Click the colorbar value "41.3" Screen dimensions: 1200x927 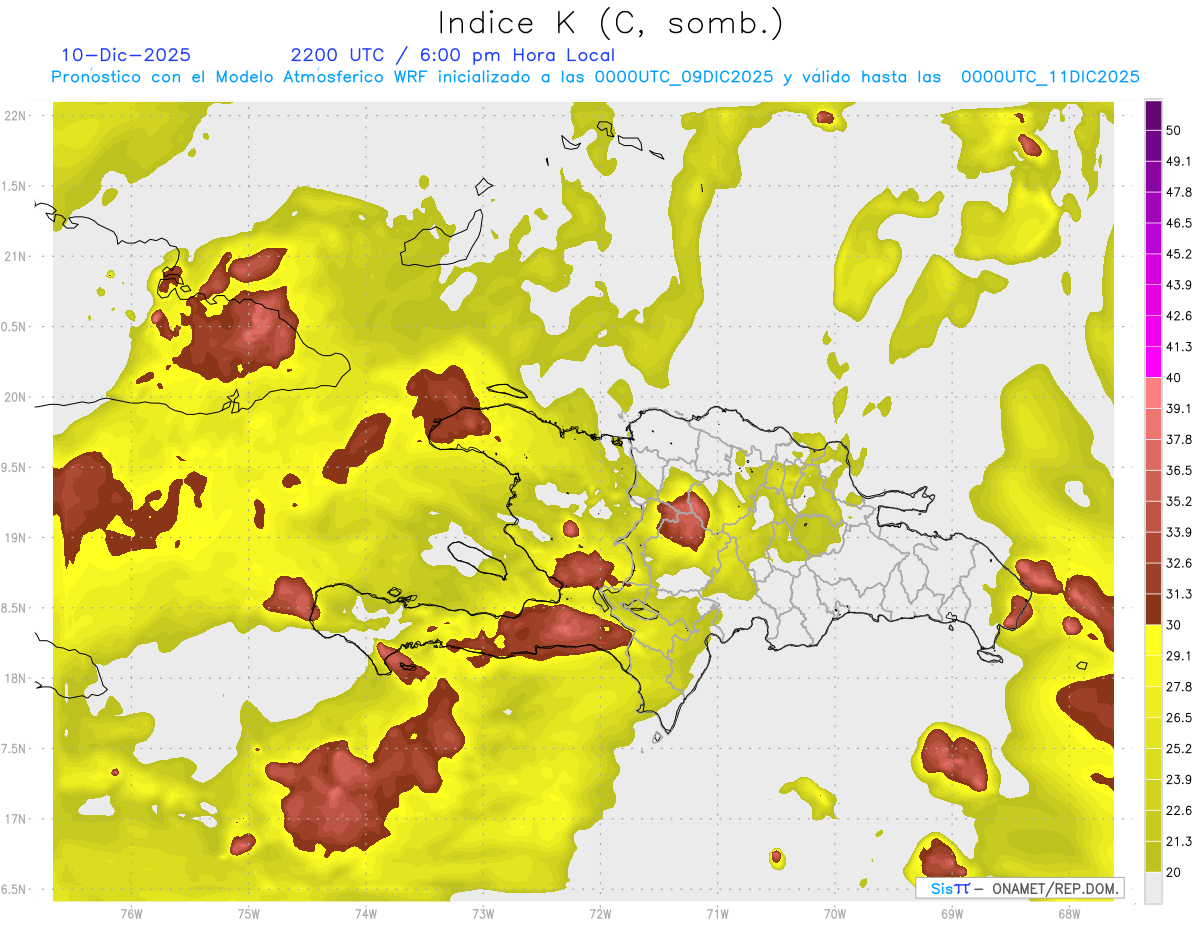coord(1179,347)
